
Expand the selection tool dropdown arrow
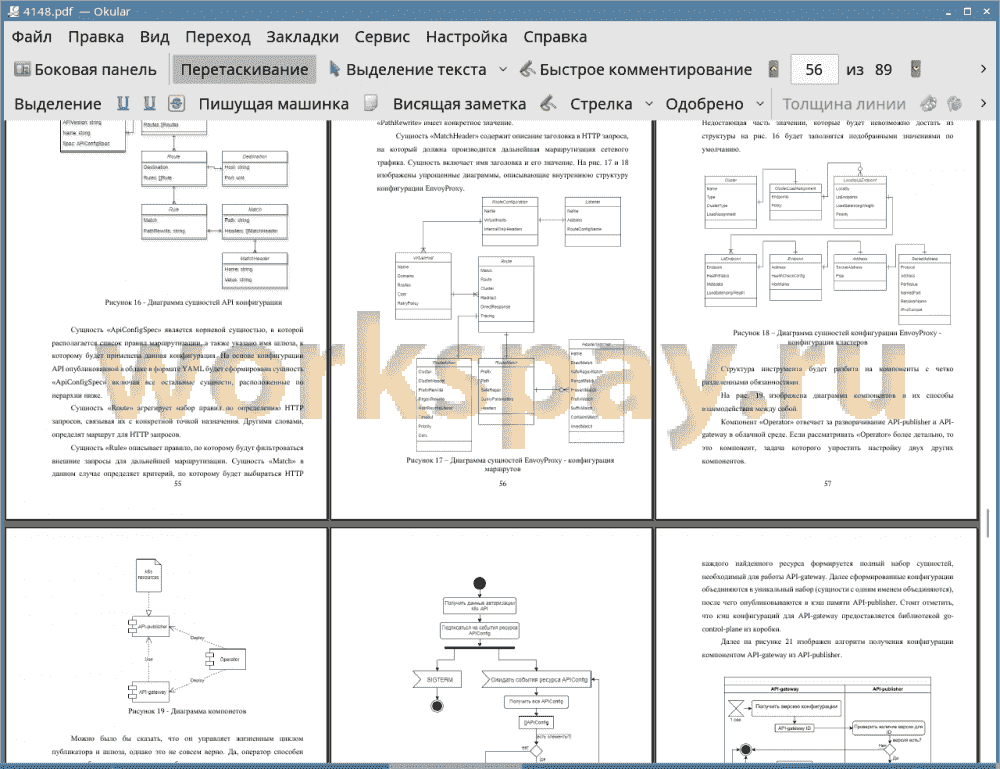[503, 70]
